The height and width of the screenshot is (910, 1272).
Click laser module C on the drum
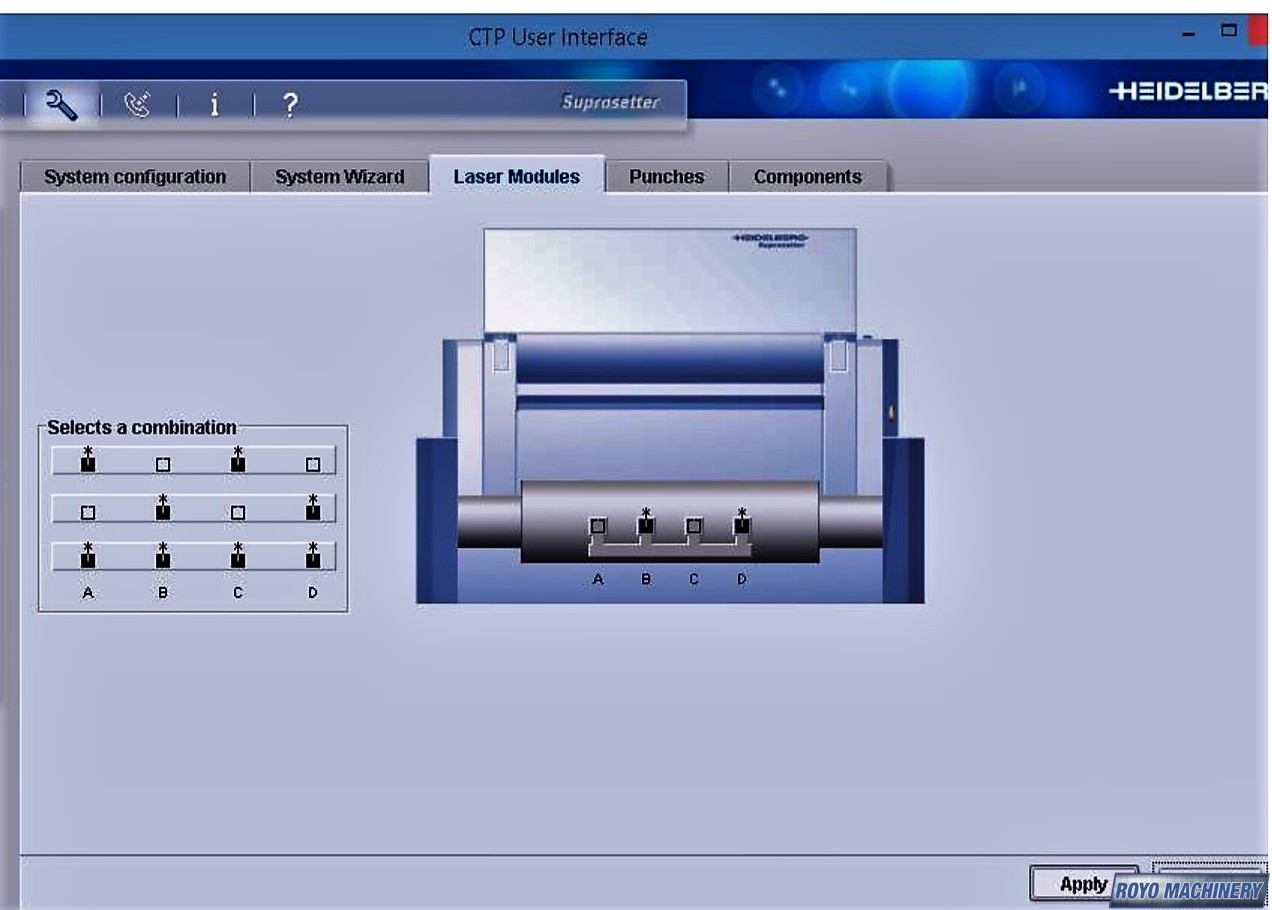coord(693,526)
